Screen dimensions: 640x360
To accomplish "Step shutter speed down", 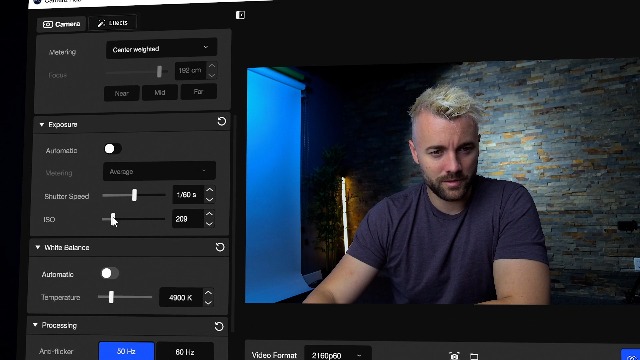I will coord(209,199).
